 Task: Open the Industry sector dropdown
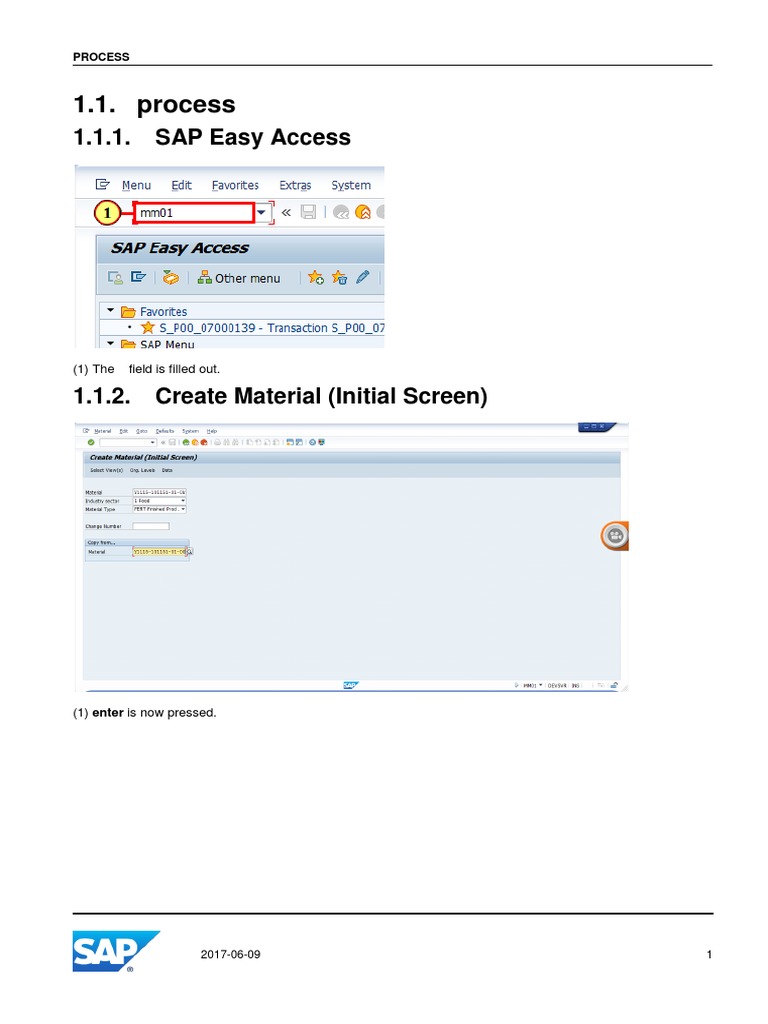point(183,501)
